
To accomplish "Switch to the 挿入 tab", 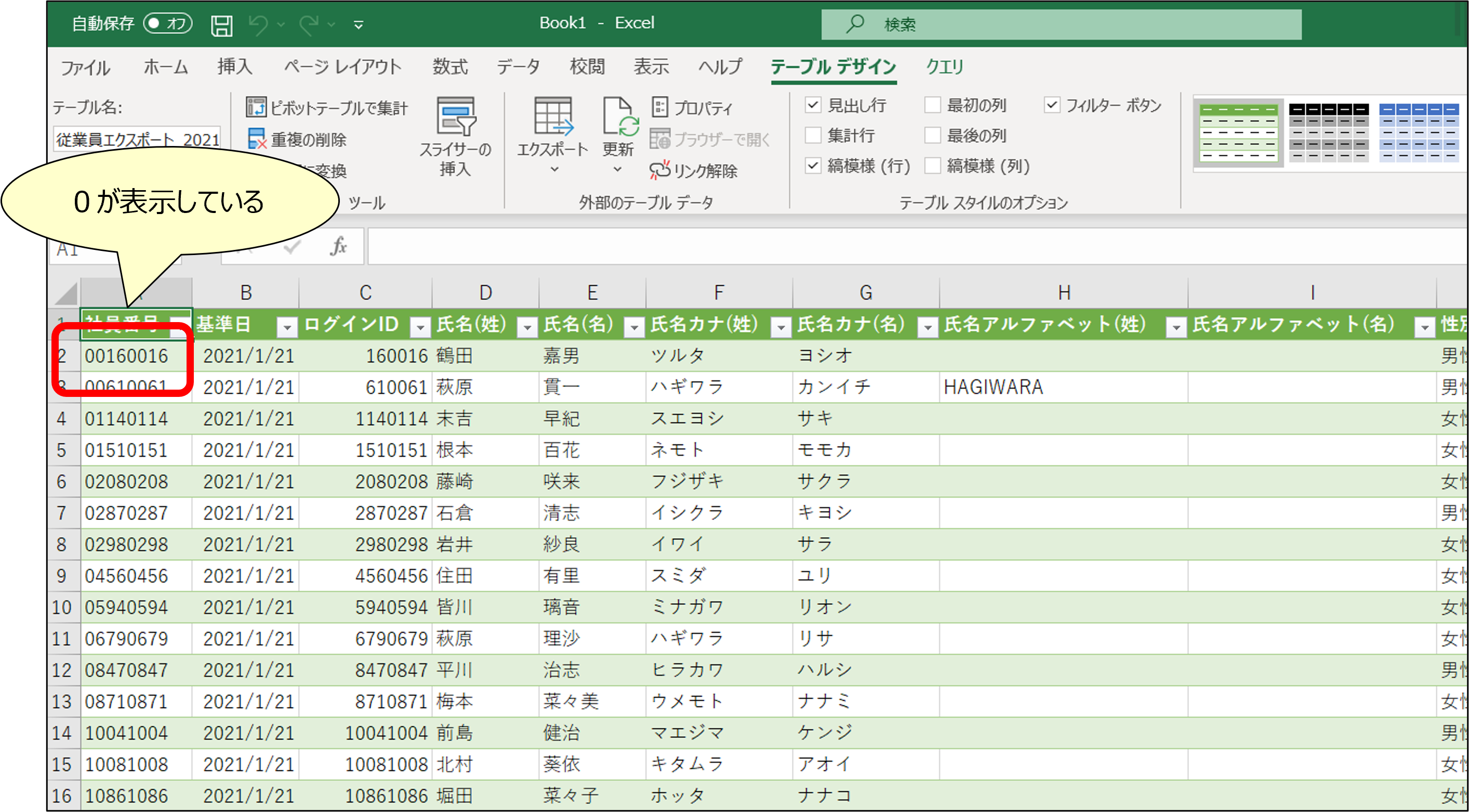I will 235,66.
